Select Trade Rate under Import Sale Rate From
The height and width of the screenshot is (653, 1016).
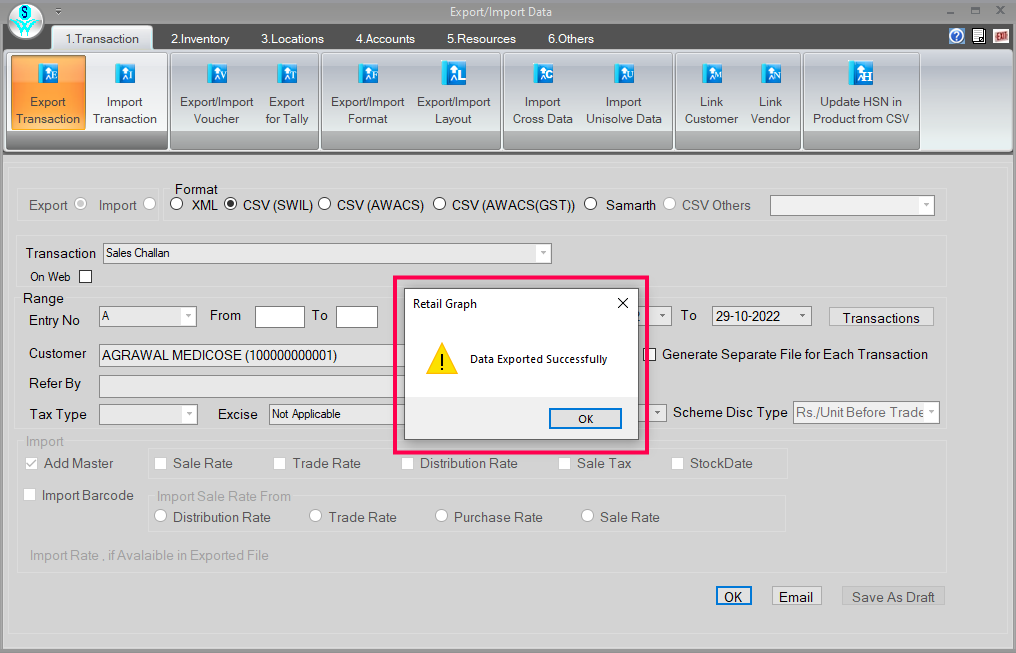(316, 516)
